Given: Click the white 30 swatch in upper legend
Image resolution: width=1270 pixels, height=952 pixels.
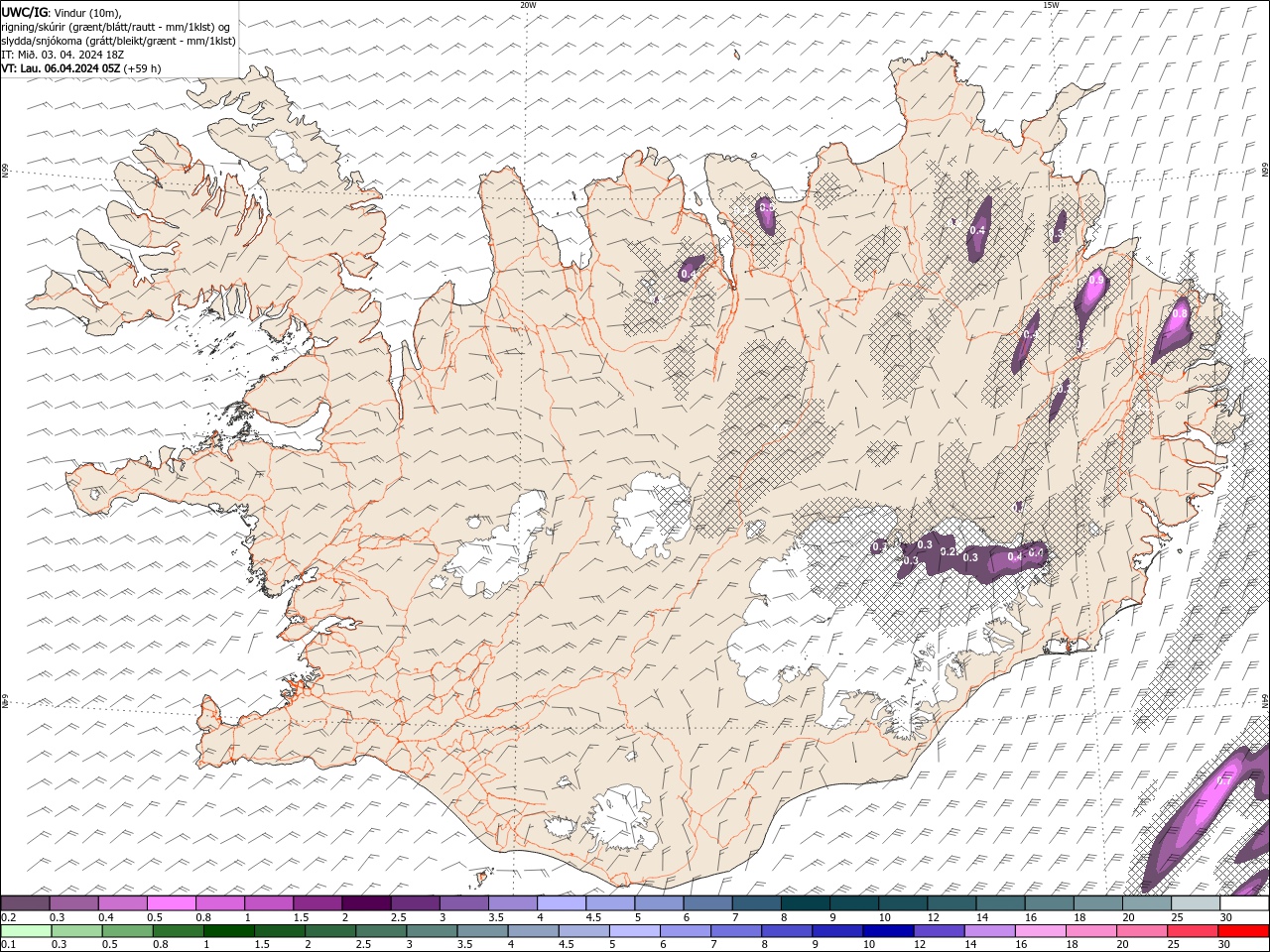Looking at the screenshot, I should pyautogui.click(x=1243, y=903).
